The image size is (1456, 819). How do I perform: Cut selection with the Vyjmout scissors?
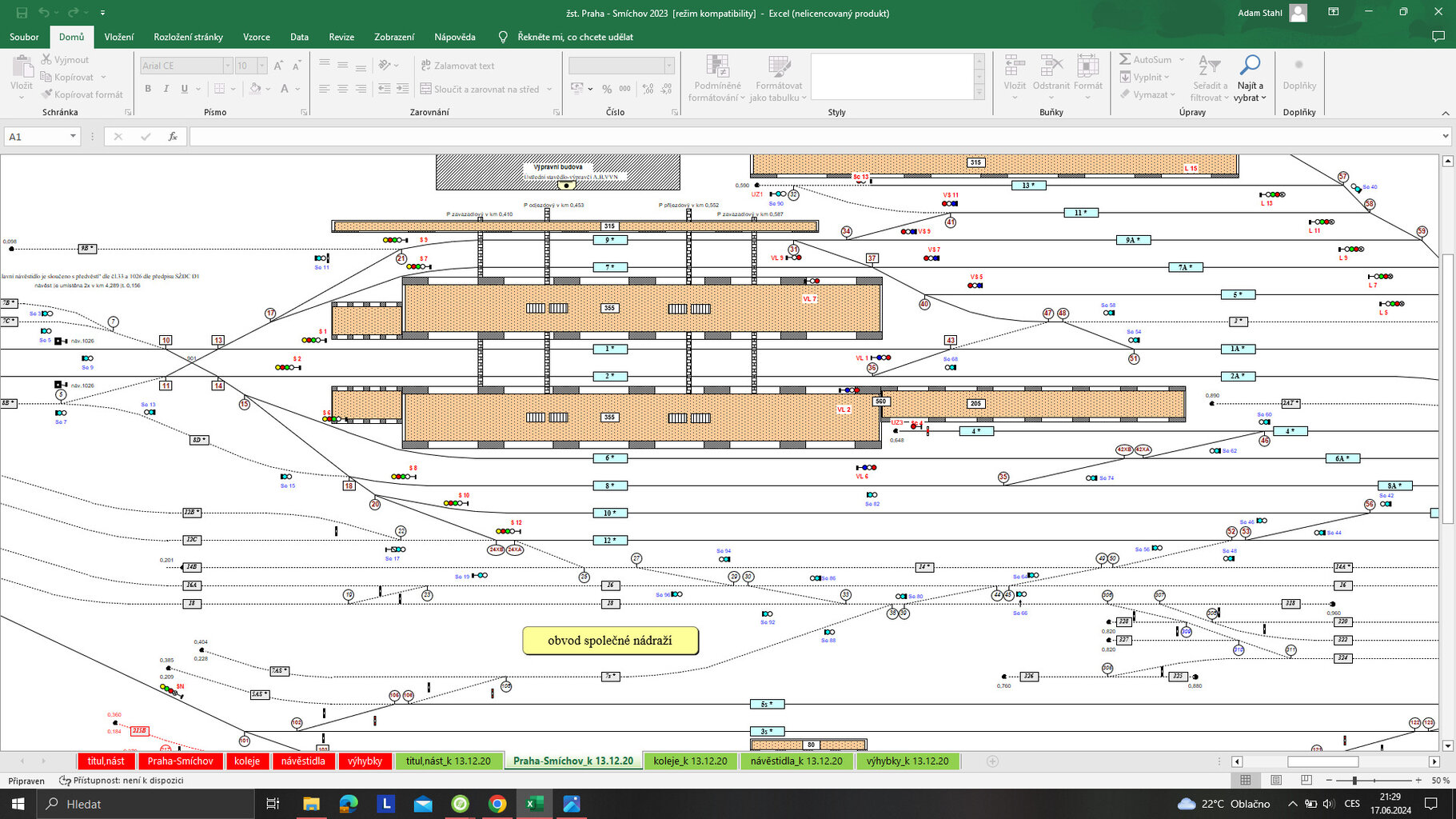65,60
